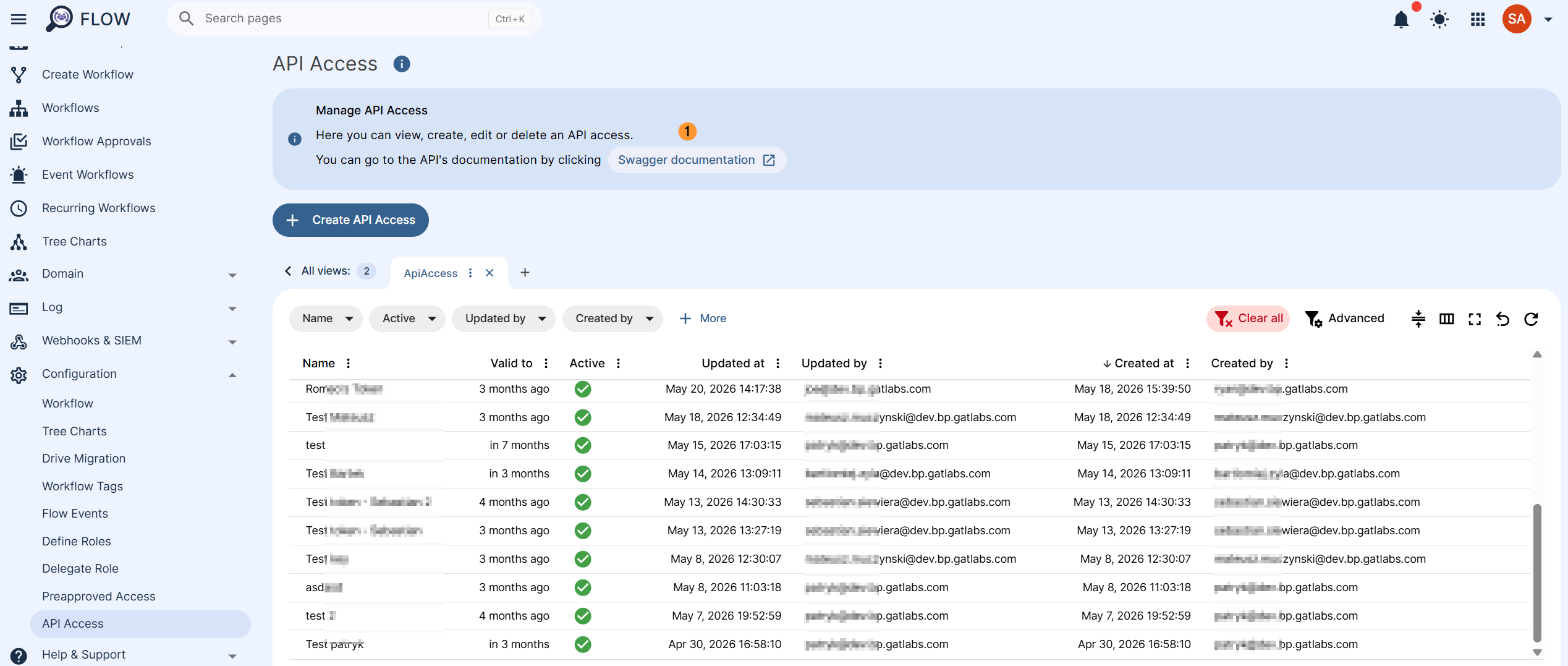This screenshot has width=1568, height=666.
Task: Click More to add filters
Action: pyautogui.click(x=702, y=318)
